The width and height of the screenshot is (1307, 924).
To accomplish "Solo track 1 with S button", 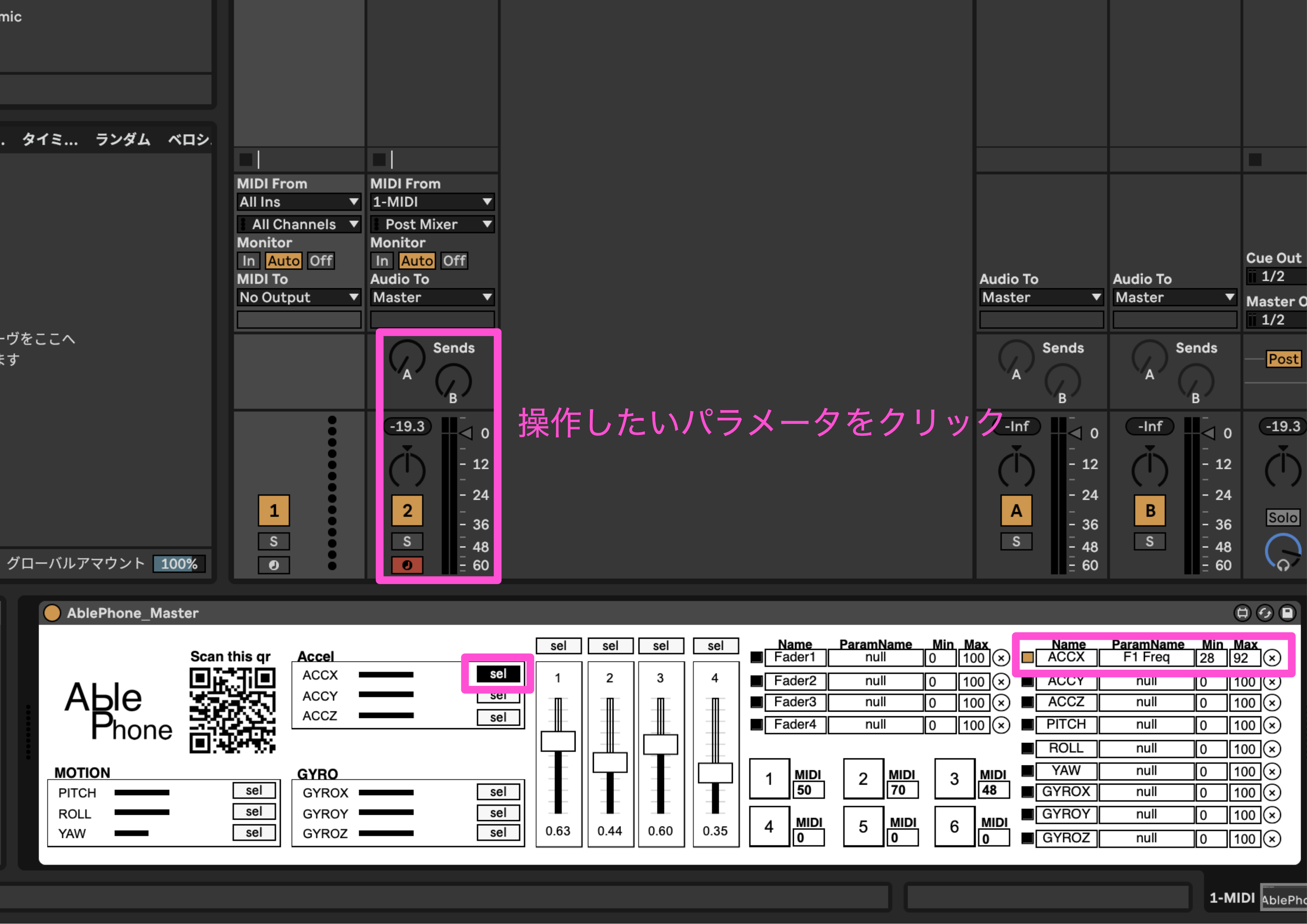I will tap(274, 541).
